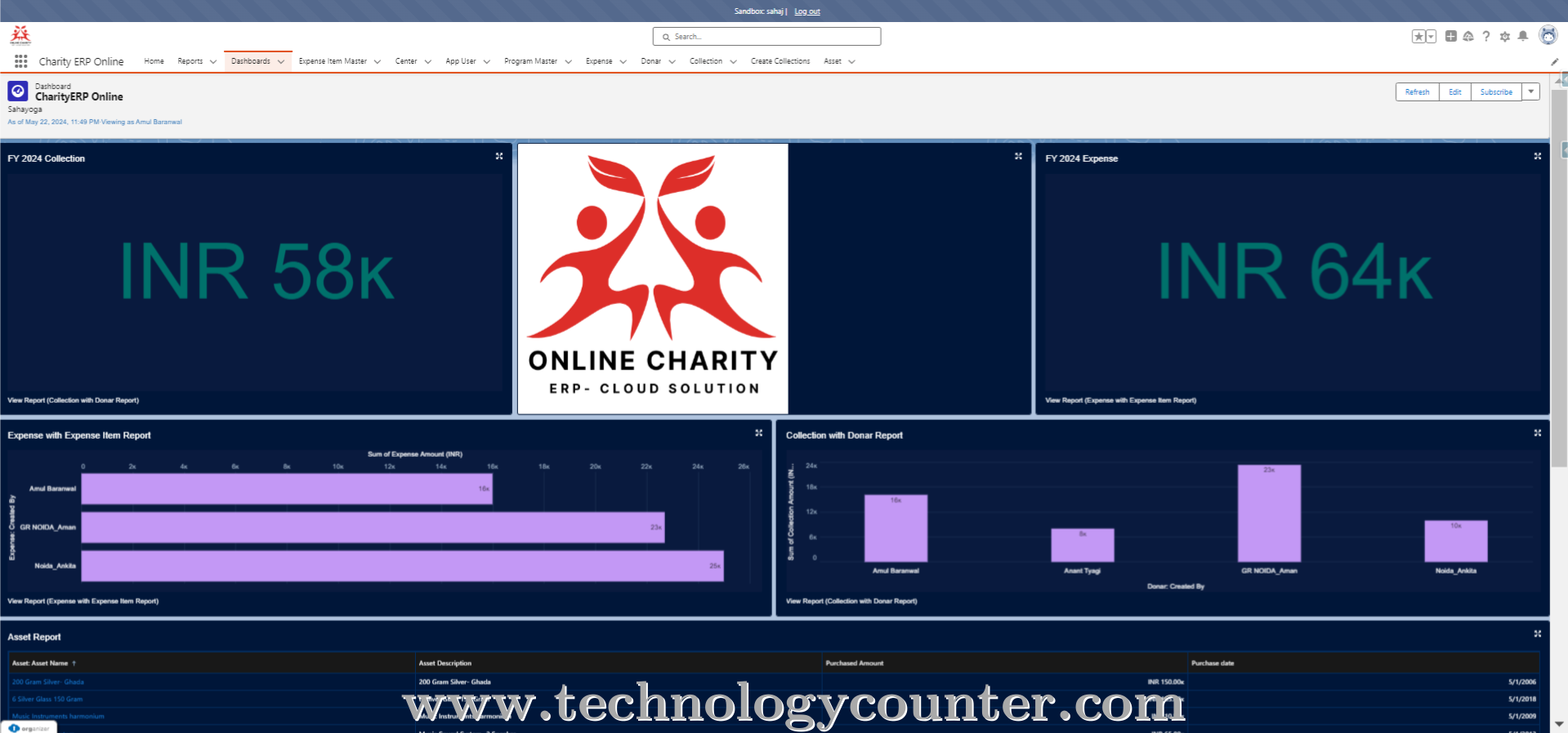Open the user profile avatar
The image size is (1568, 733).
pos(1548,35)
